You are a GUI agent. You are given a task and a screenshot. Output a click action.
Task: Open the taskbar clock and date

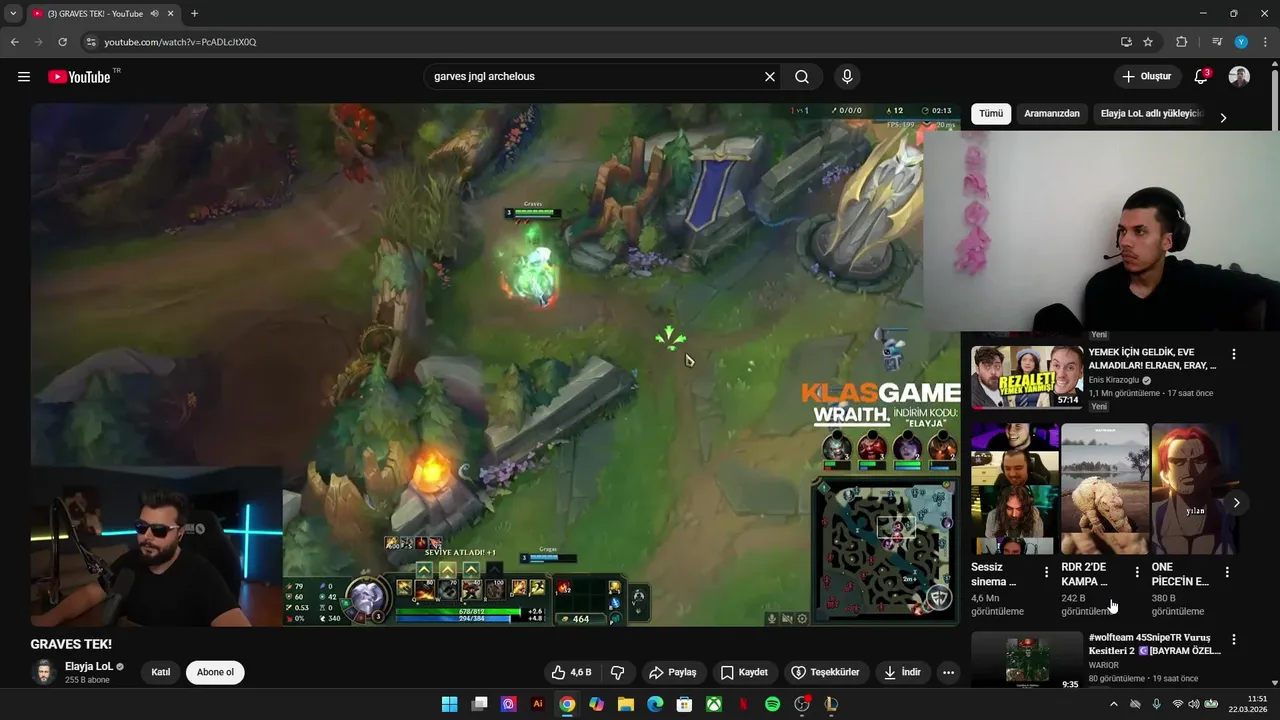[1250, 704]
